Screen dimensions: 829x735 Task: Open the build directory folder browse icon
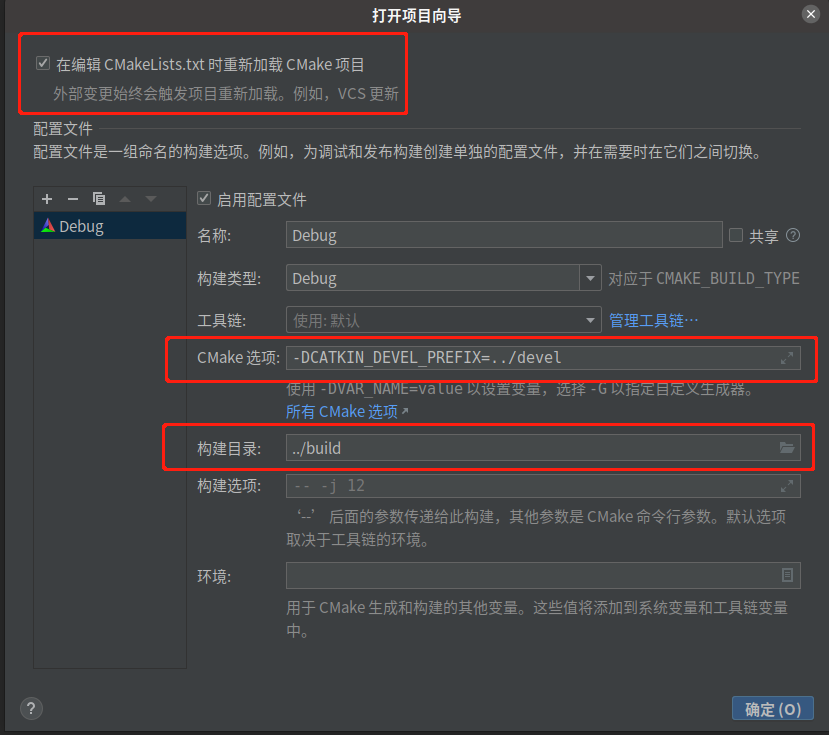(788, 448)
